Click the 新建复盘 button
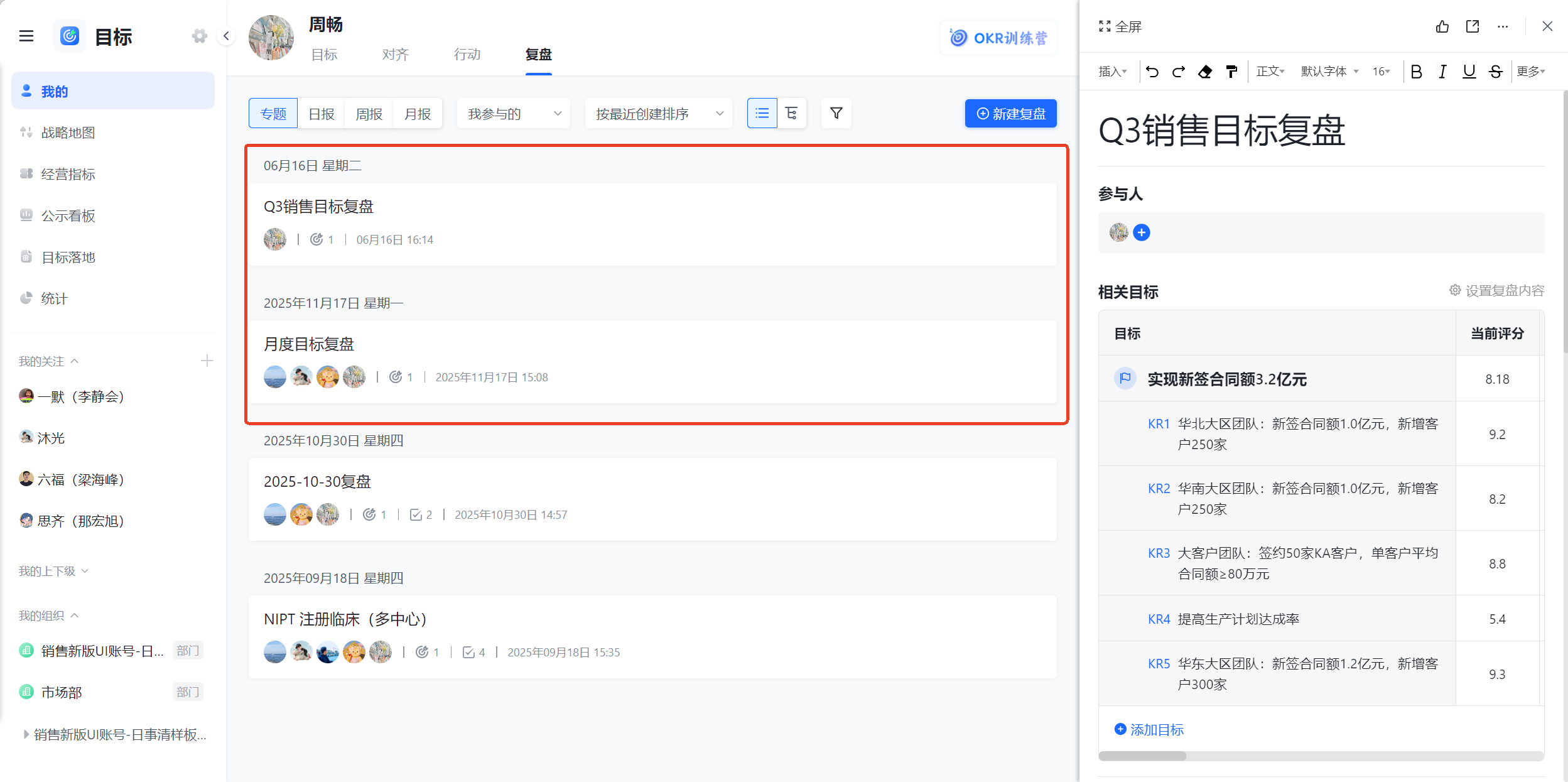Image resolution: width=1568 pixels, height=782 pixels. pos(1011,114)
